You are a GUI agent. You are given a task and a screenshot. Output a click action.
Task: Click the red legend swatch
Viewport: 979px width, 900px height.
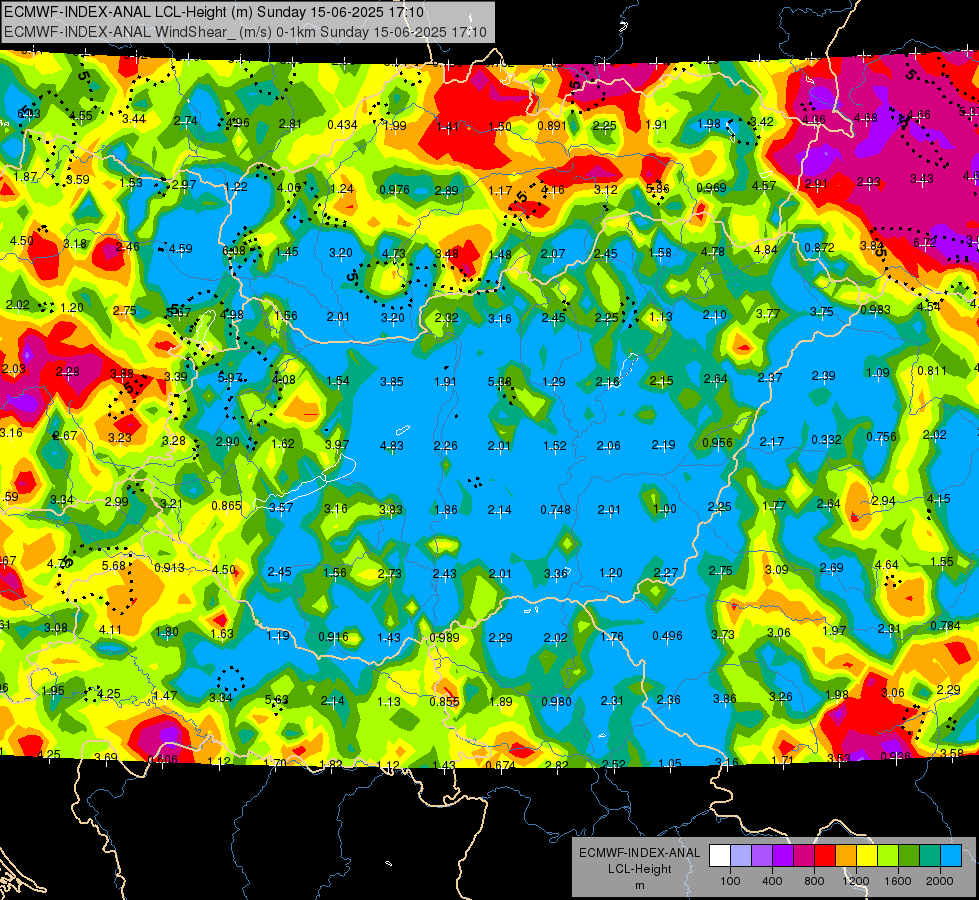pos(825,856)
